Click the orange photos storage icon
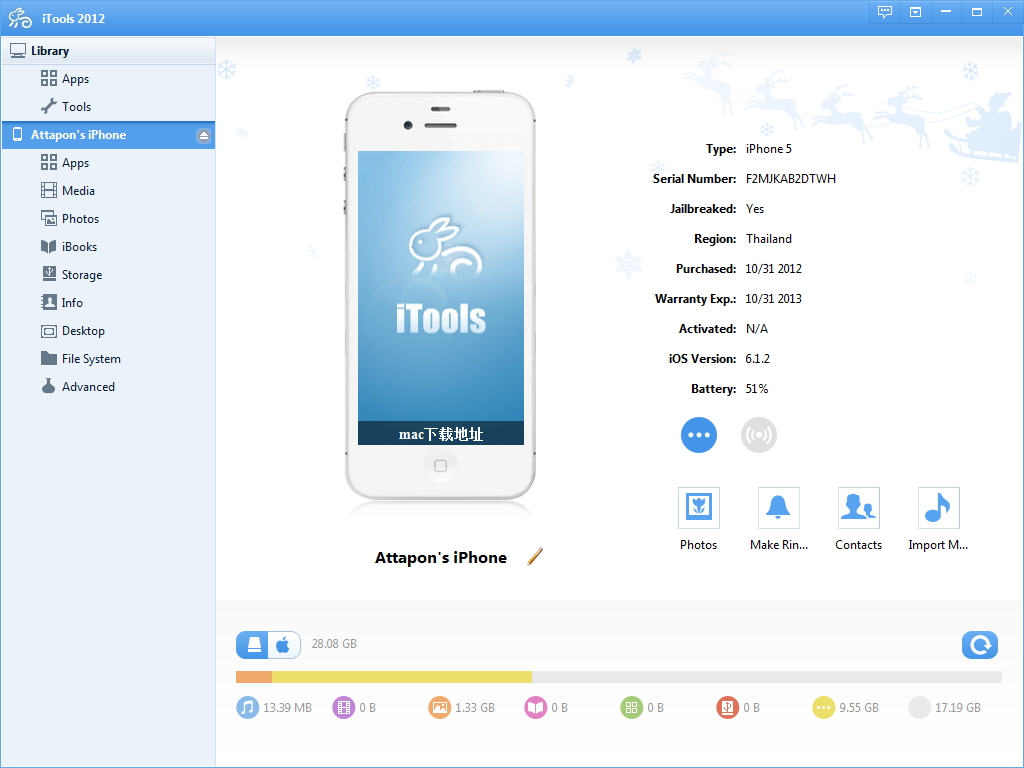Viewport: 1024px width, 768px height. 440,707
